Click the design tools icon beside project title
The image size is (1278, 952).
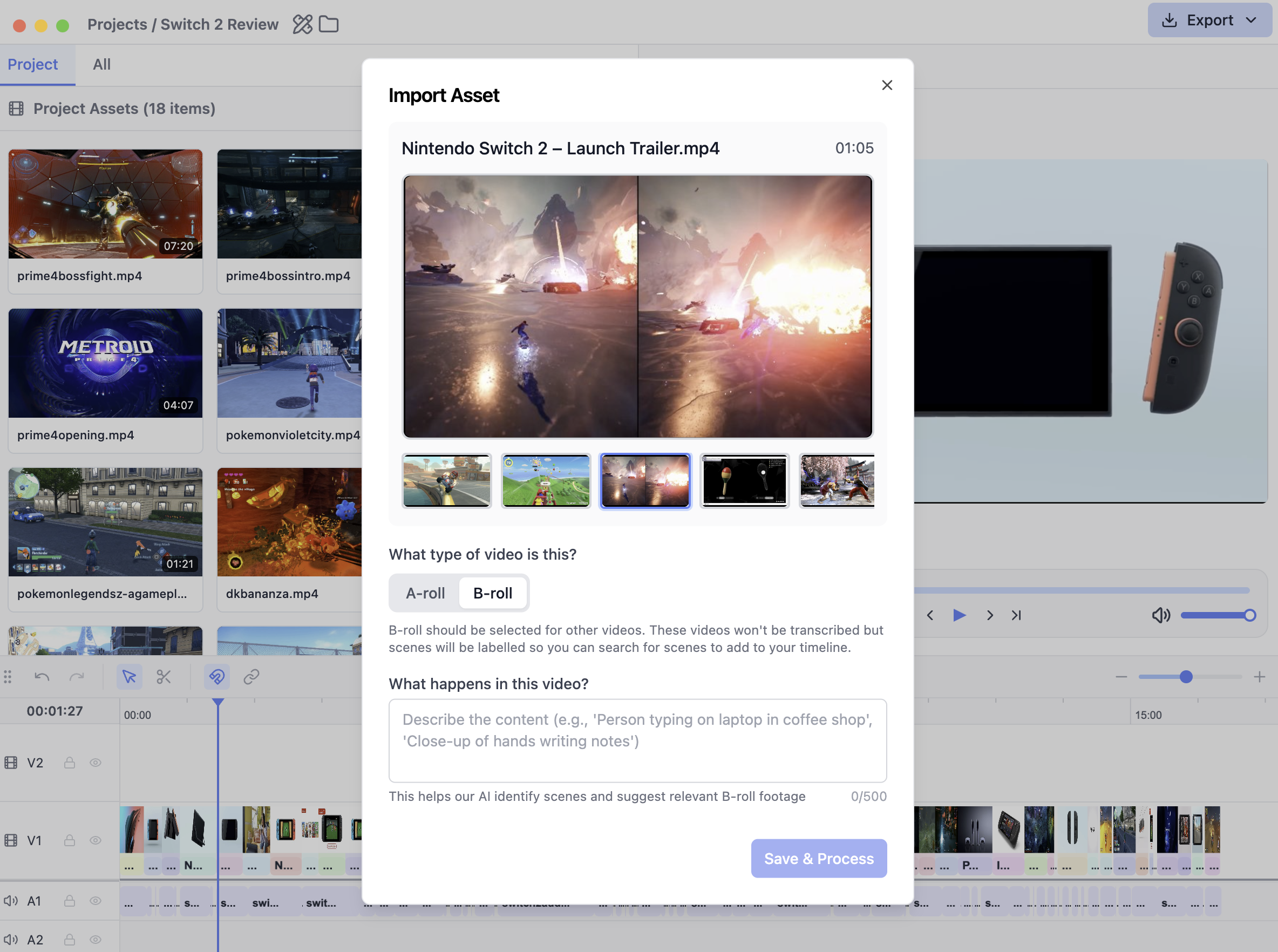tap(303, 24)
